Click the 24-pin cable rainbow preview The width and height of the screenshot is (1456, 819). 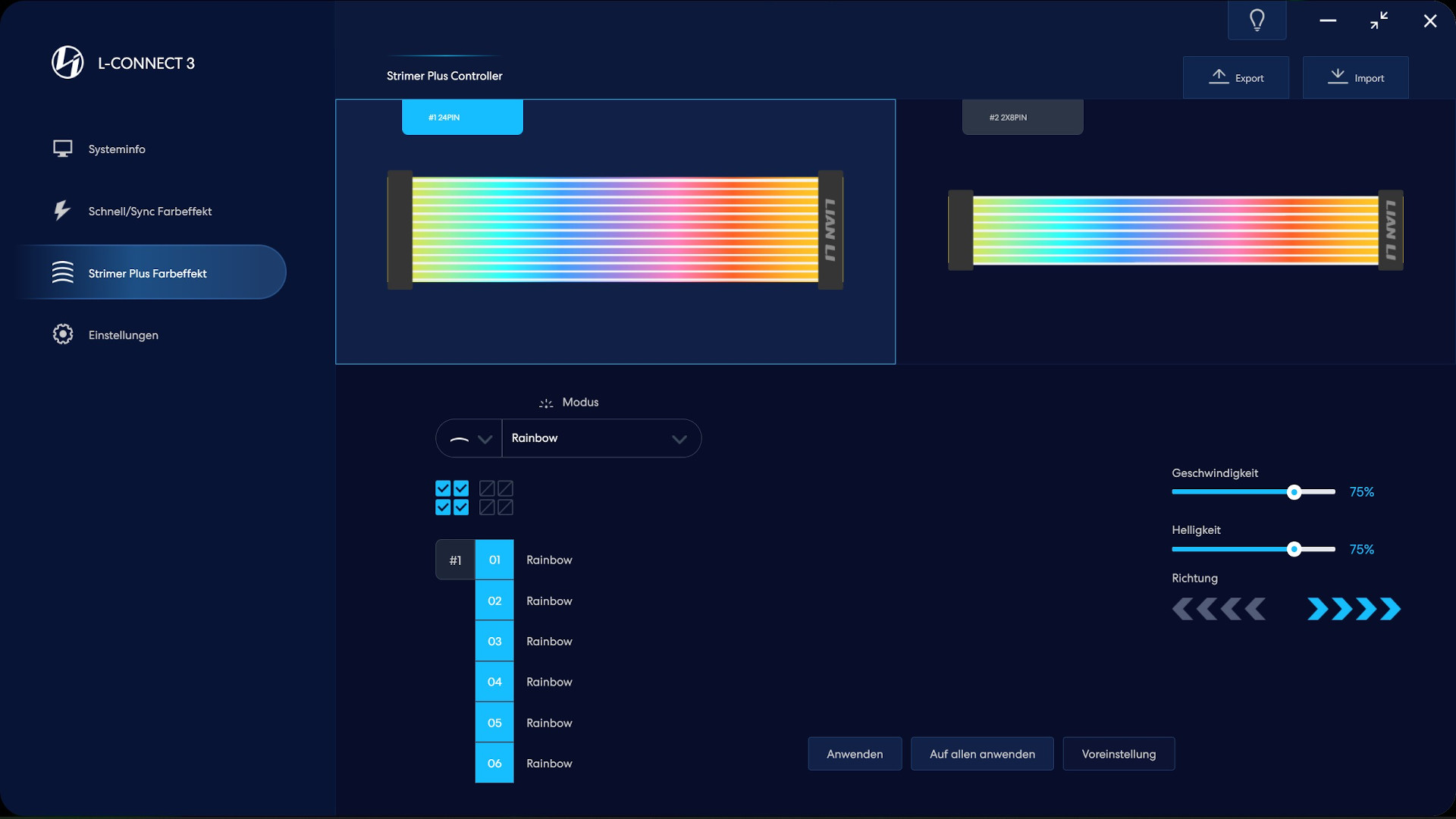[615, 230]
